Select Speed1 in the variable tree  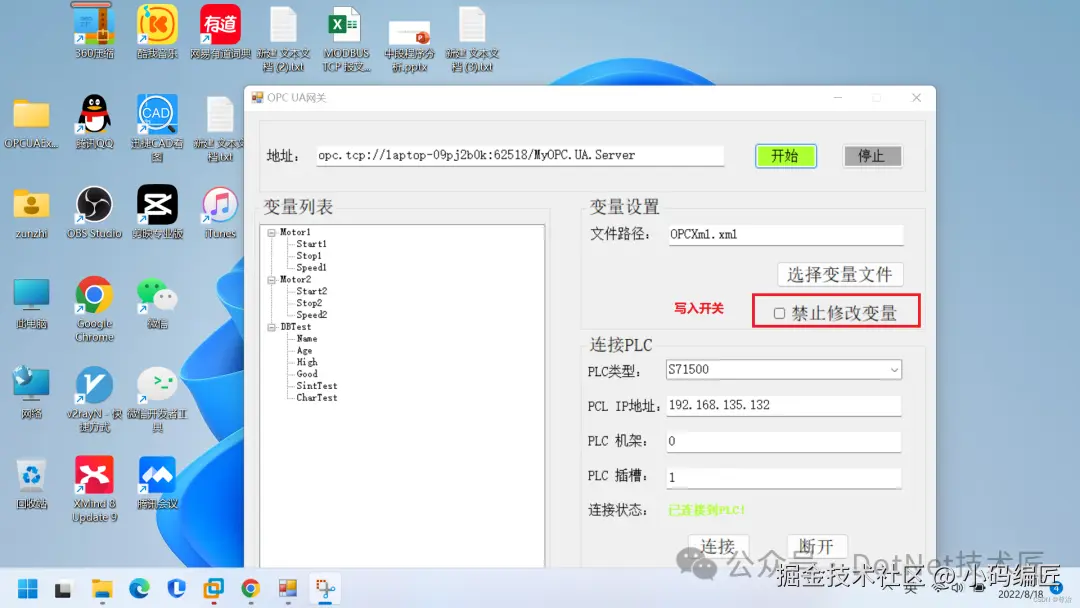[311, 267]
